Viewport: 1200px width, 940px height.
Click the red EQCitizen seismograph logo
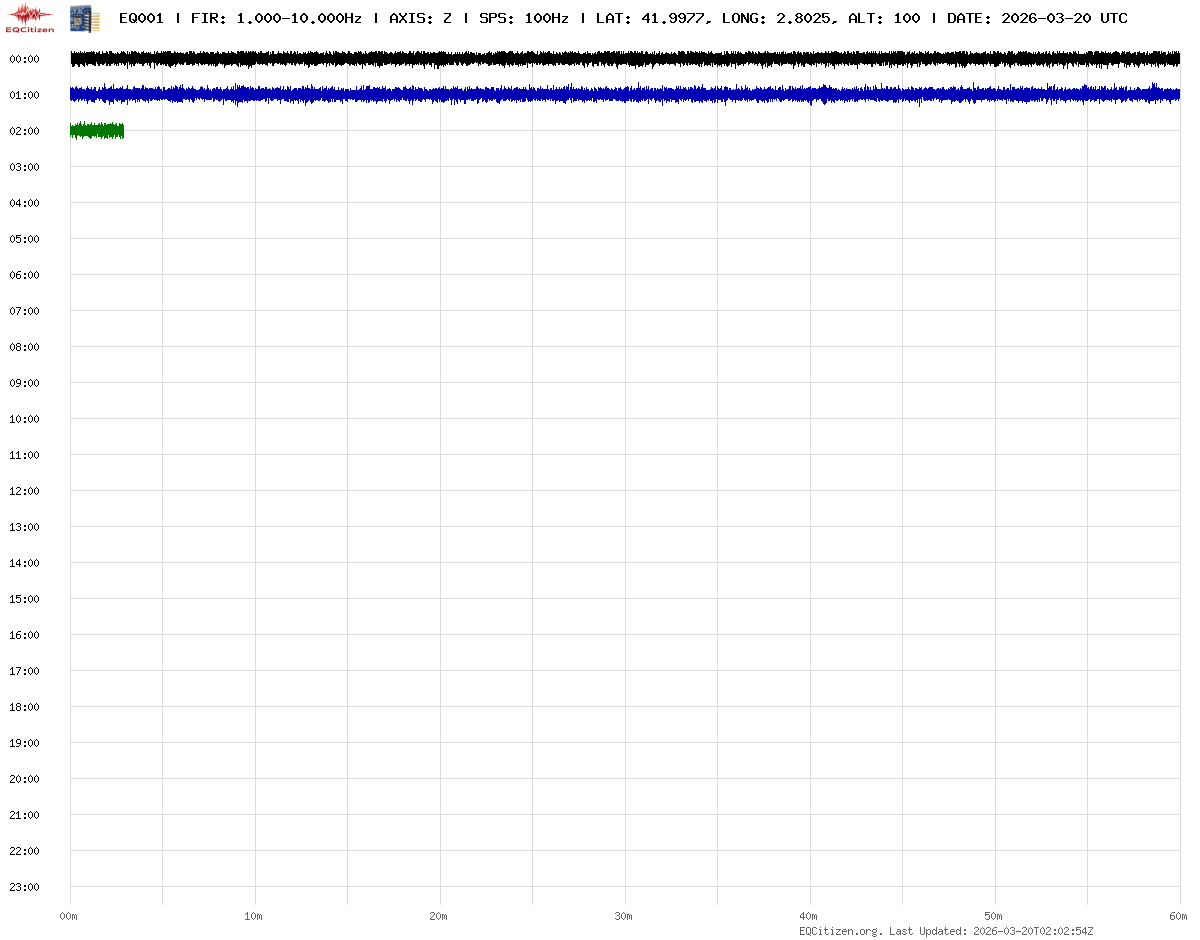(x=30, y=17)
